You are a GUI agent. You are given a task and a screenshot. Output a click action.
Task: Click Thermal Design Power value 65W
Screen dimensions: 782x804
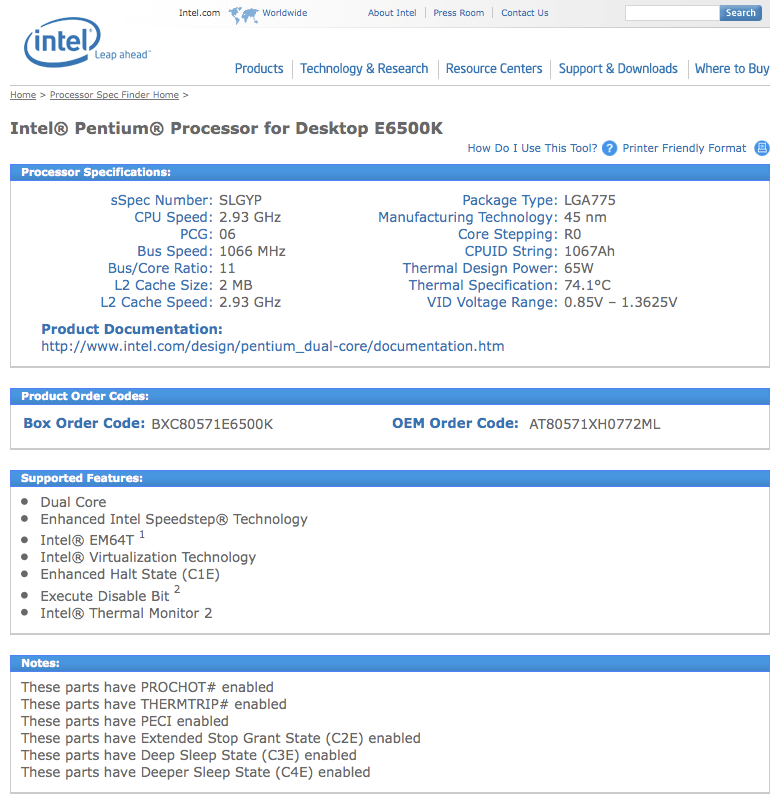[x=579, y=268]
